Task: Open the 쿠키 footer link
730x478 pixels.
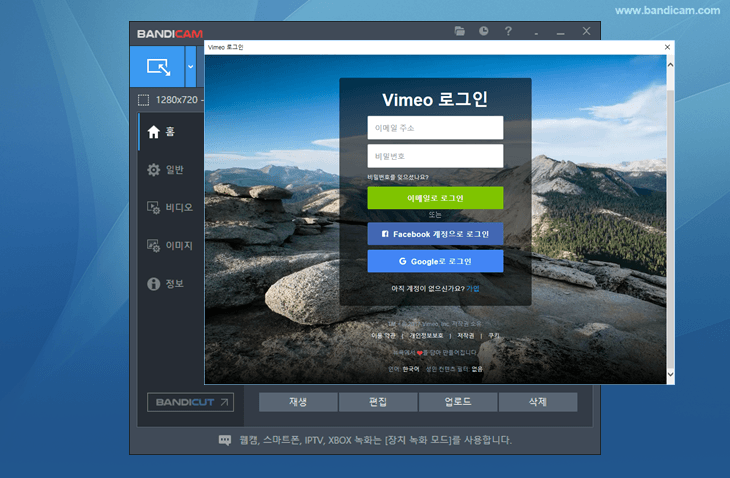Action: click(494, 336)
